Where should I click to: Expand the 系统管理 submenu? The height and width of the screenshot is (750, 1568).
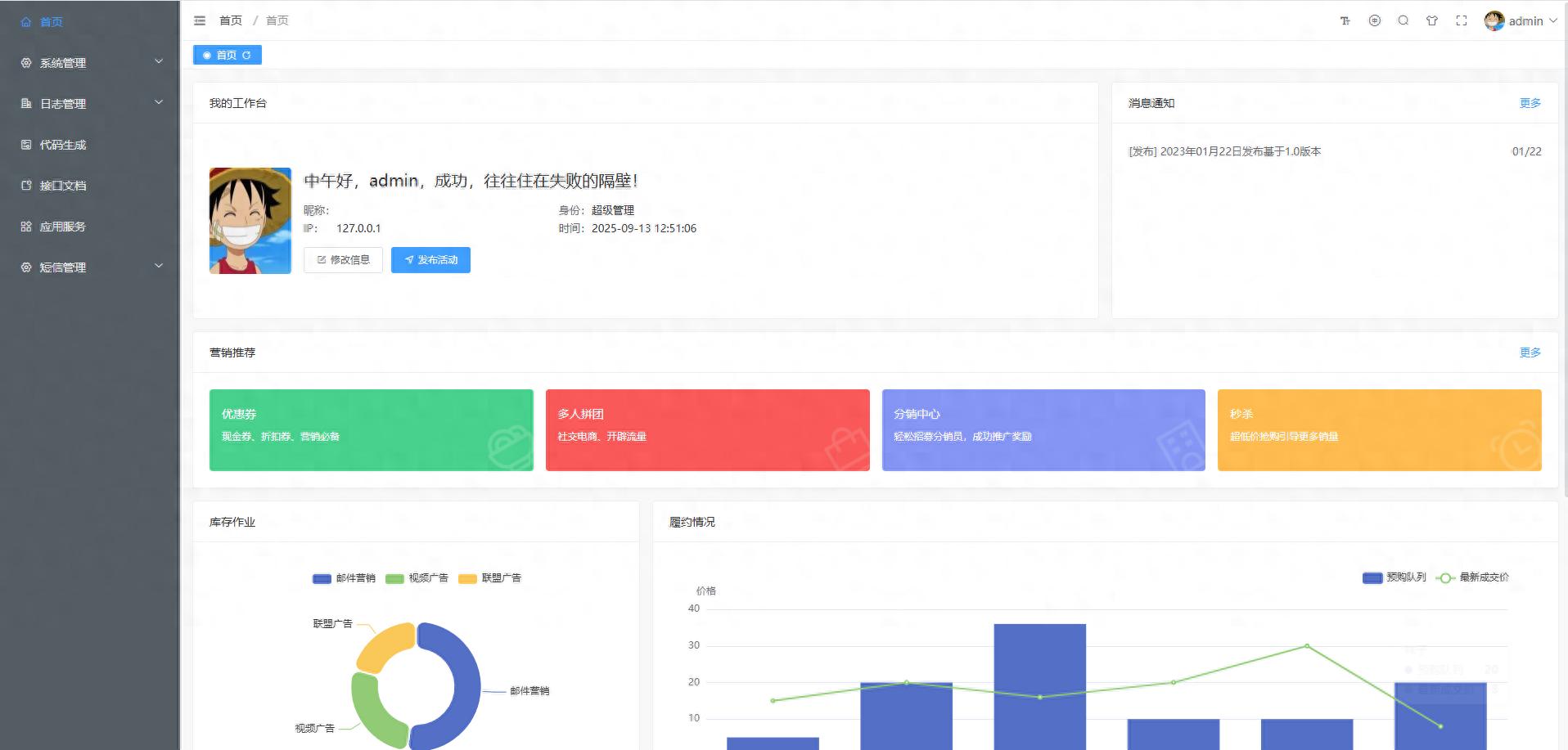point(90,63)
